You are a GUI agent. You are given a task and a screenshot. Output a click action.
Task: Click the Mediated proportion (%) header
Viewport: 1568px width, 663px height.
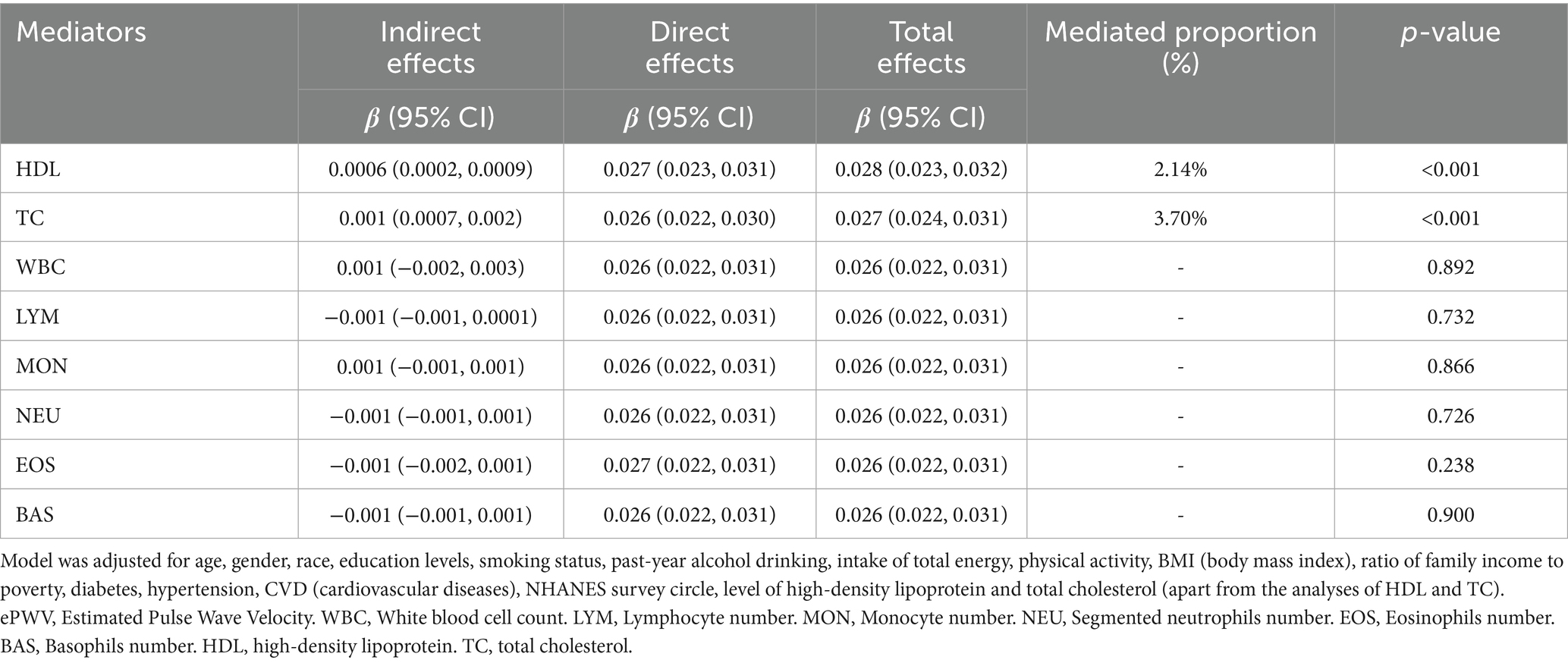[1180, 47]
